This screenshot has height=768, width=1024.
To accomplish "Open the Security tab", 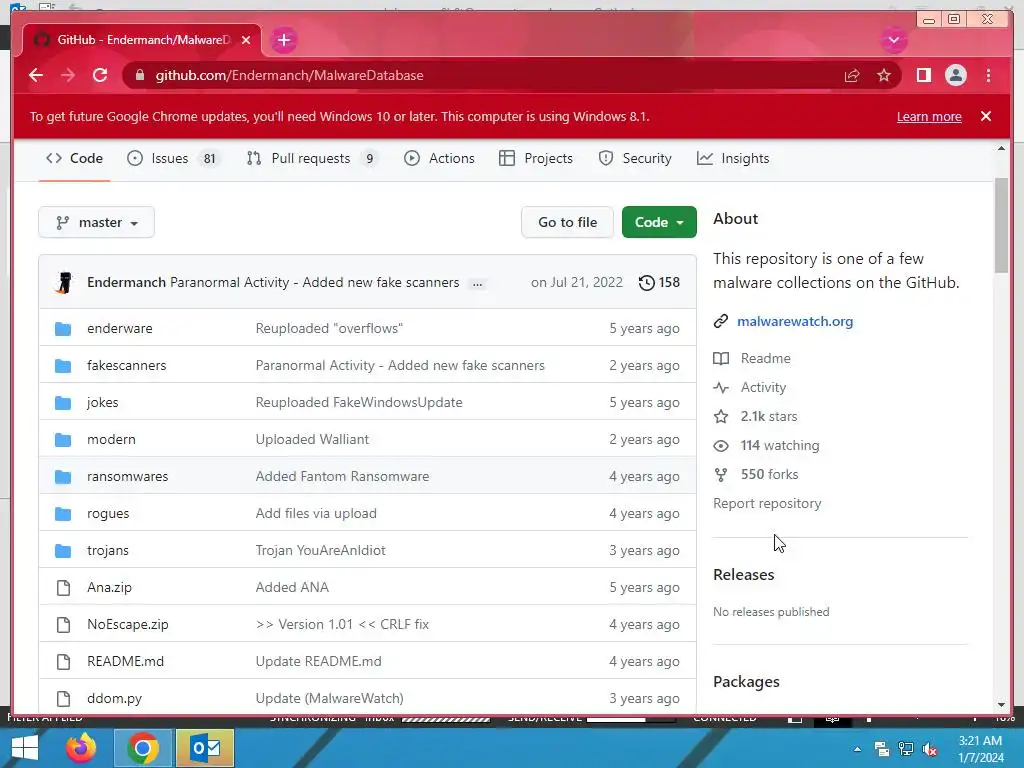I will click(635, 158).
